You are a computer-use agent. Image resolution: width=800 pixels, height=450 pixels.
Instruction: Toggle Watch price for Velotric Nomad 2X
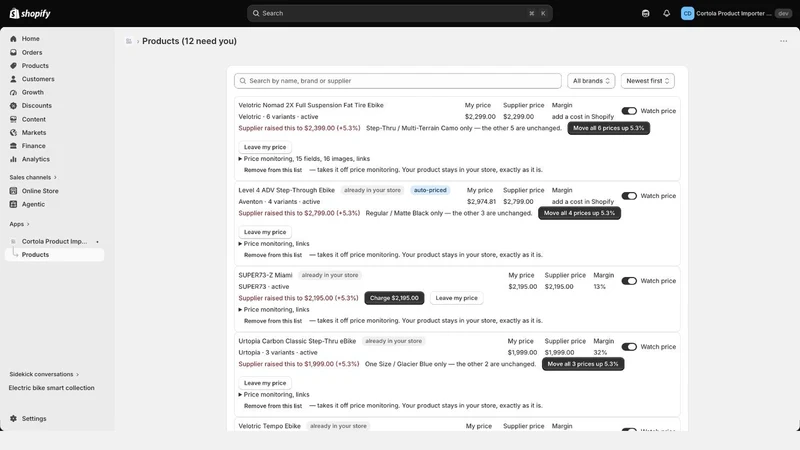(629, 111)
